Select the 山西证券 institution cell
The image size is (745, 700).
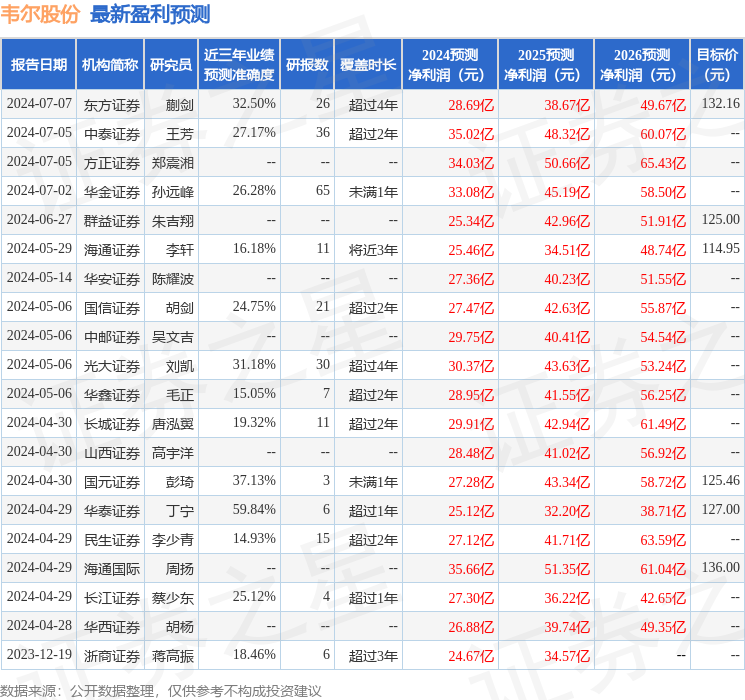(x=112, y=453)
